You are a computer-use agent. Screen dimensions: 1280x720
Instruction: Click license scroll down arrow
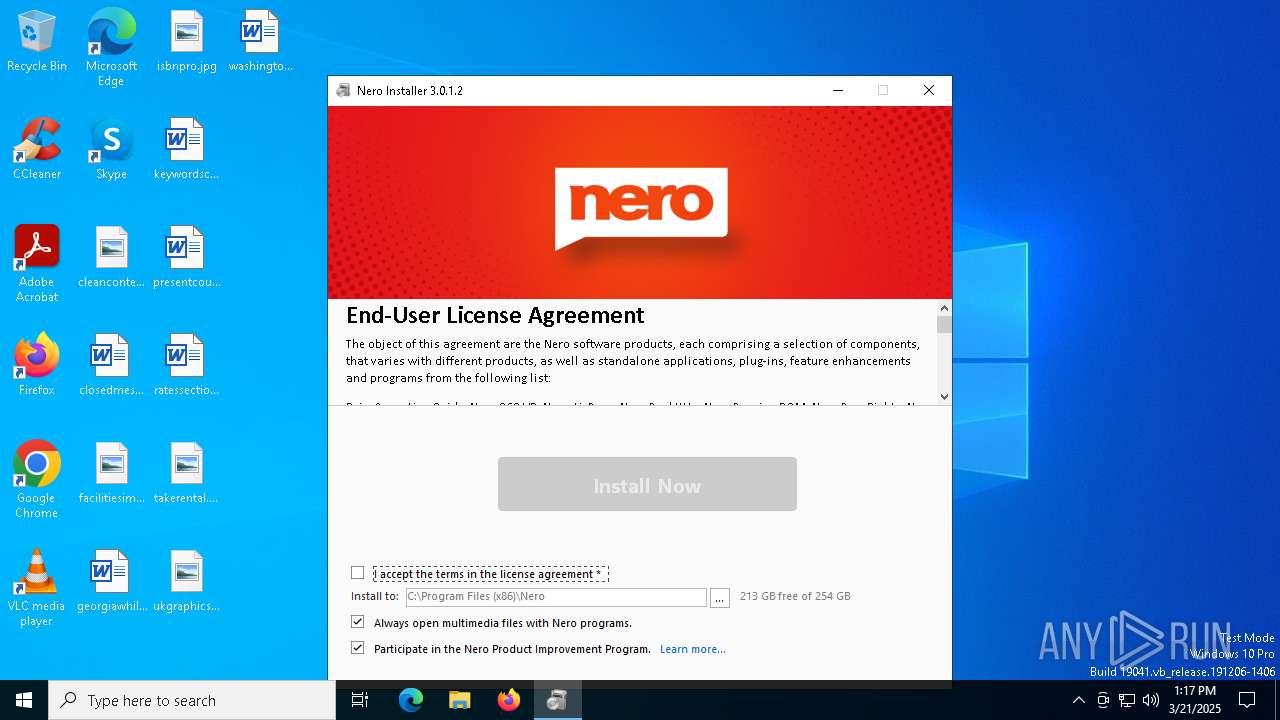944,397
